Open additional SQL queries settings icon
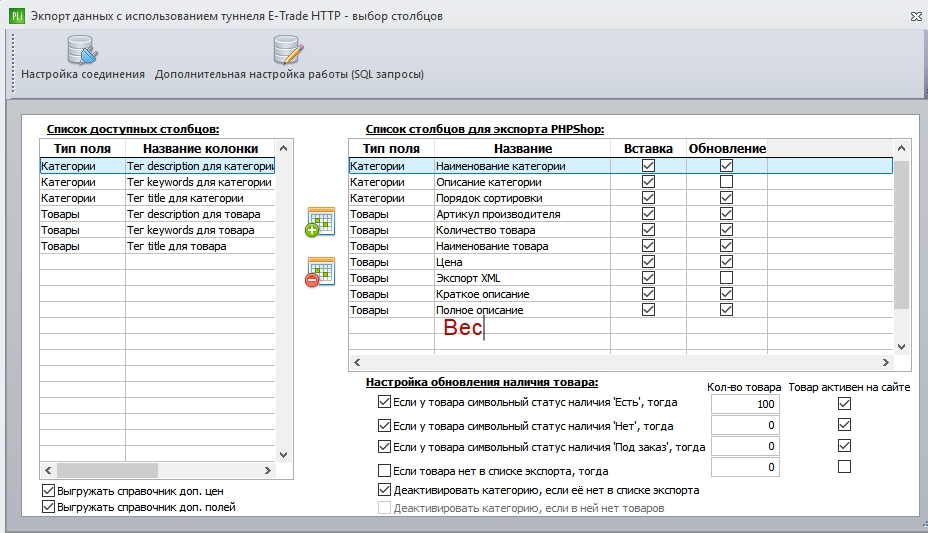This screenshot has height=533, width=928. tap(289, 50)
